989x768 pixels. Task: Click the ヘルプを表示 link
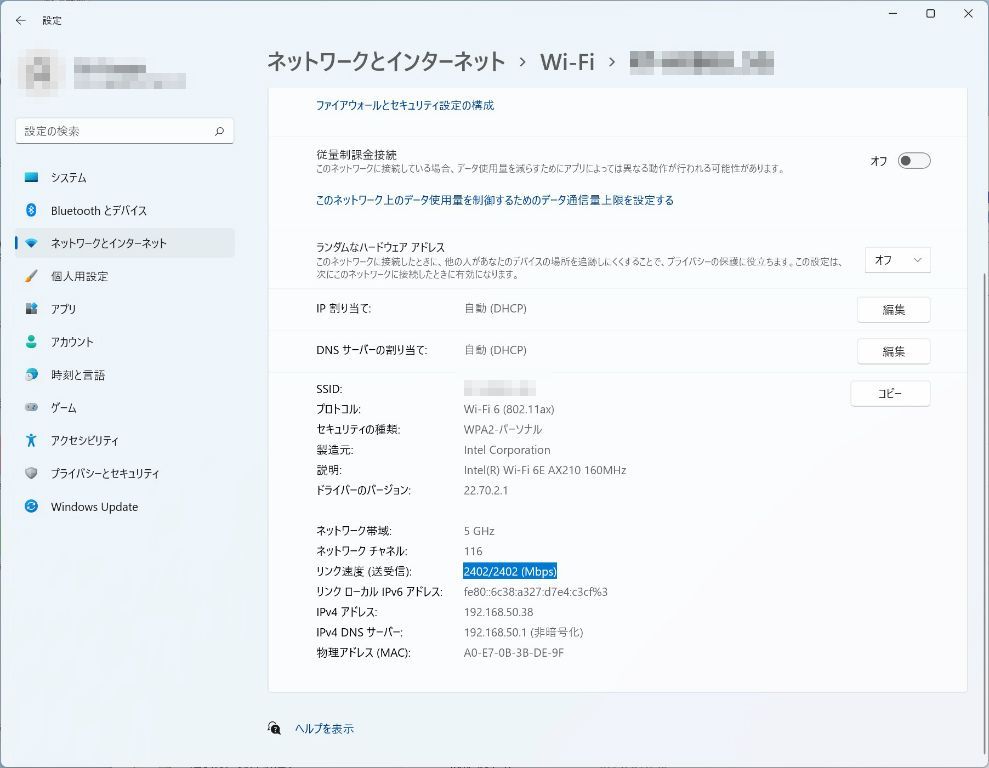point(324,729)
